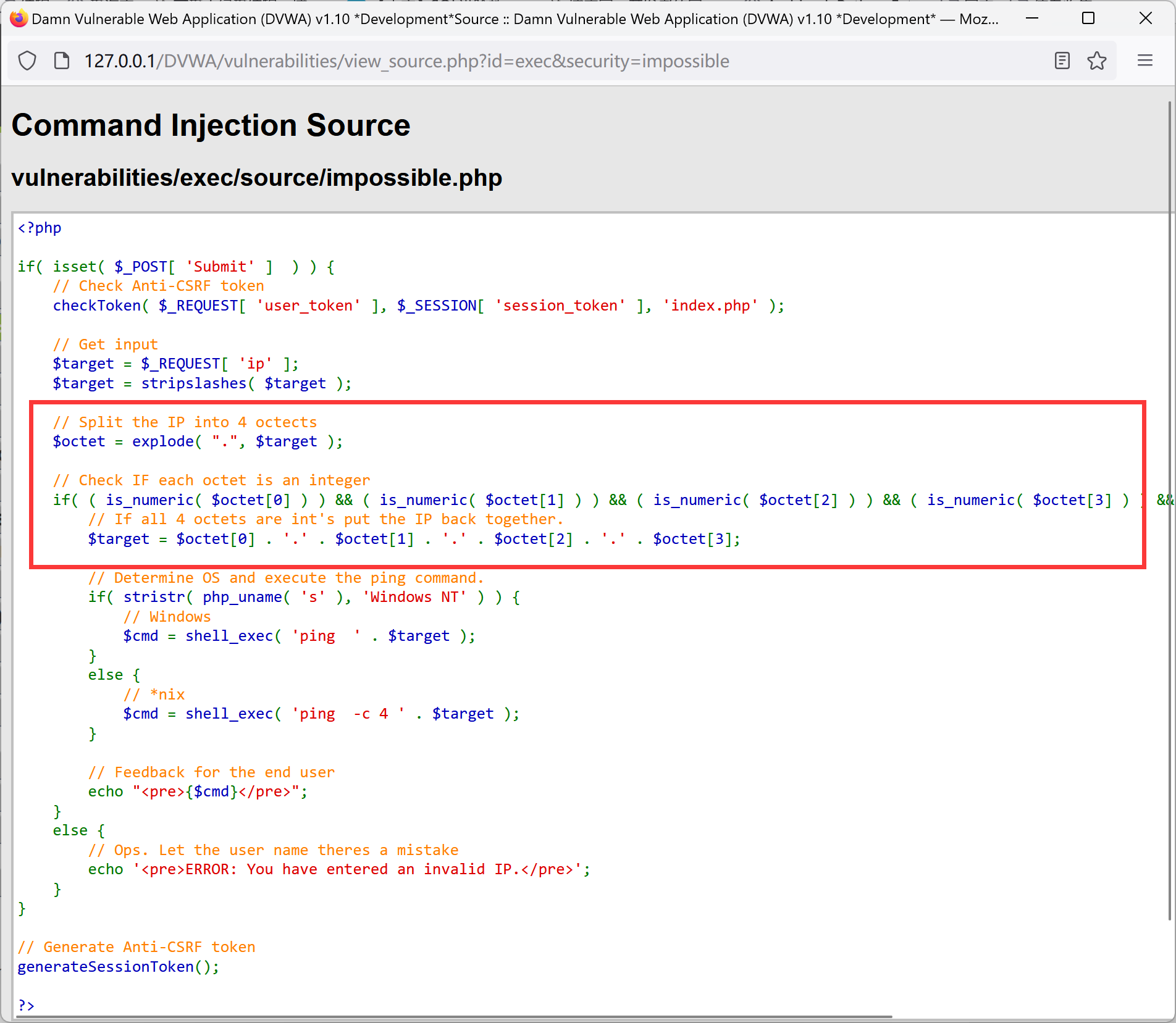Click the '$target = $octet[0]' reassembly line
1176x1023 pixels.
coord(414,539)
